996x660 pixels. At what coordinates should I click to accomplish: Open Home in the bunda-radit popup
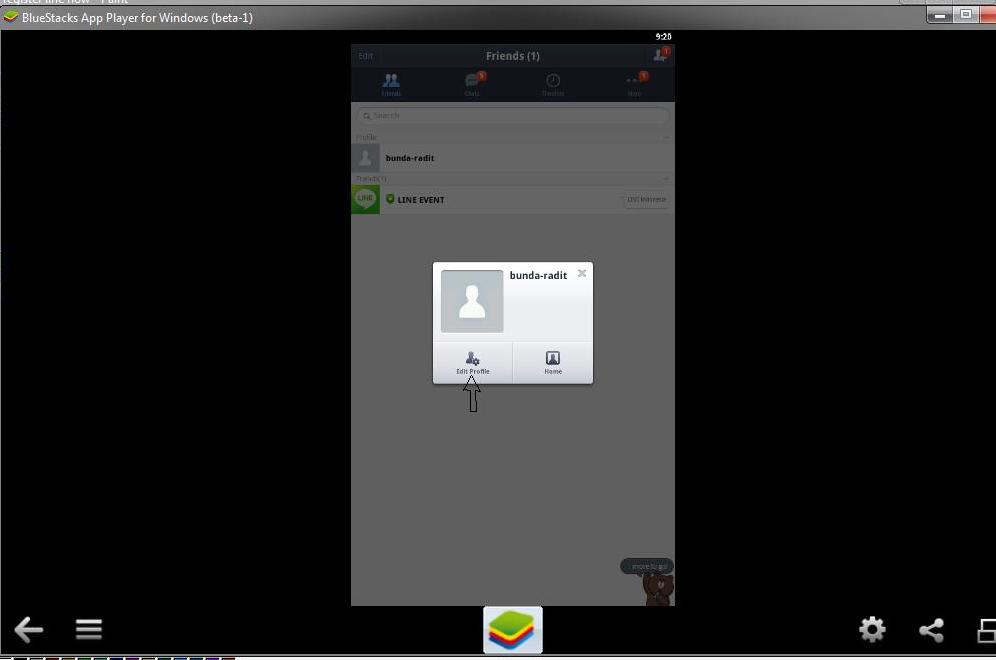pos(553,363)
